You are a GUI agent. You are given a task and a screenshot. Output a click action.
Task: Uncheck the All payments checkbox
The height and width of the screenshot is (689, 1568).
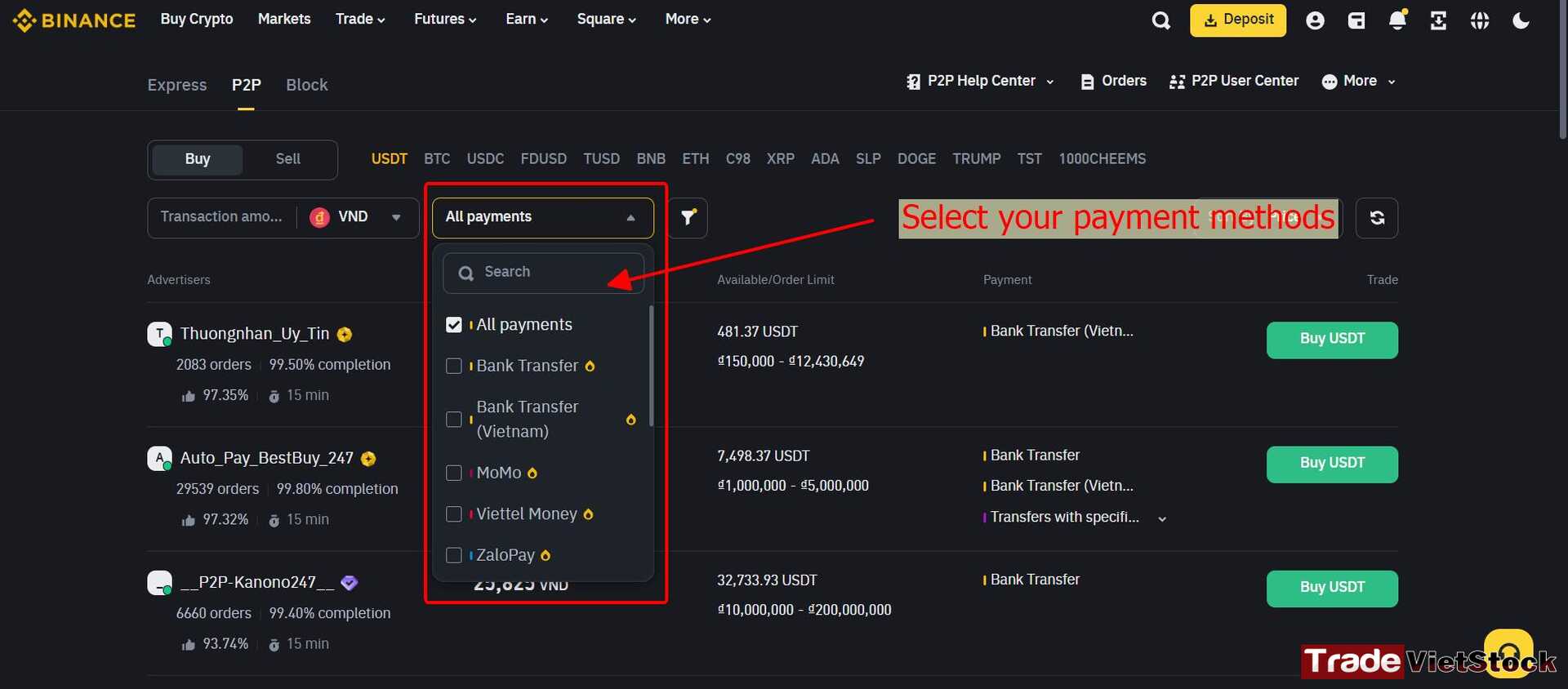454,325
